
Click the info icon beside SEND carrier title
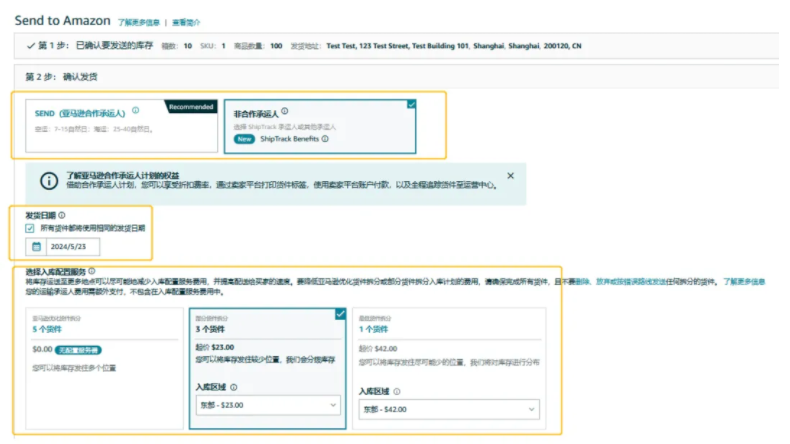136,110
